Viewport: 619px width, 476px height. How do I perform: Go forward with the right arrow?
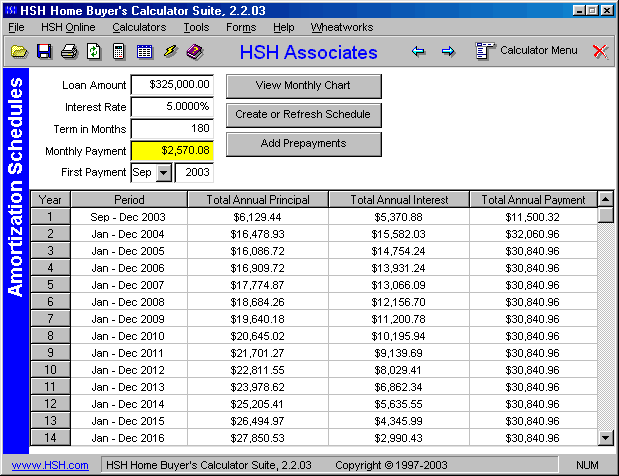pos(448,51)
